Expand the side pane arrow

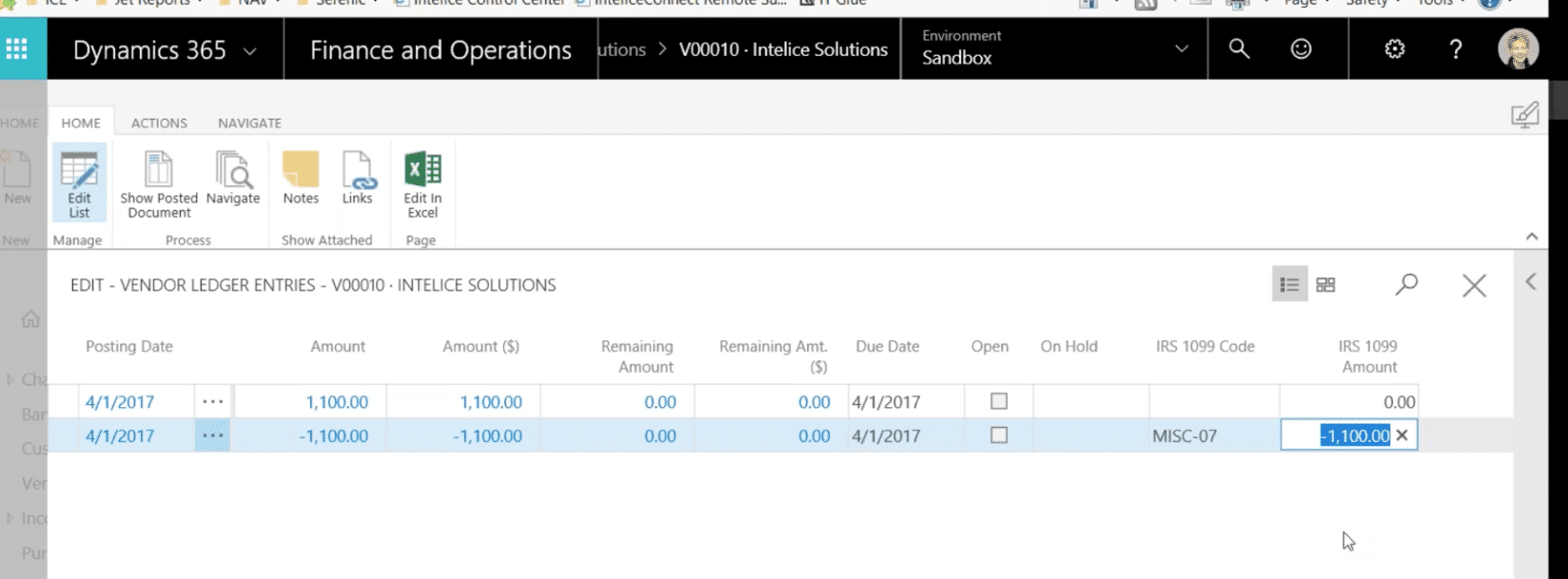[x=1530, y=281]
